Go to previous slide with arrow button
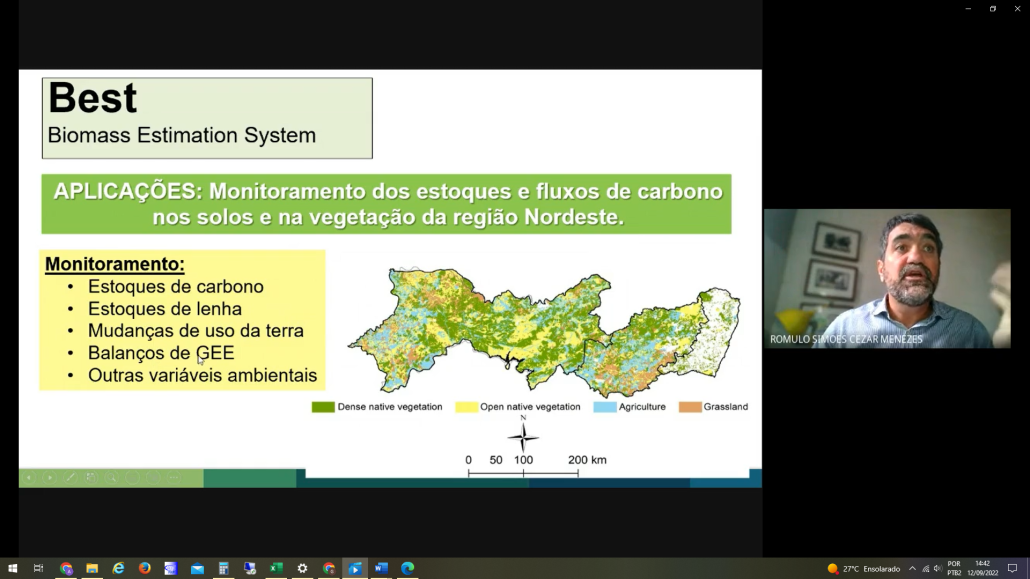Viewport: 1030px width, 579px height. pos(29,478)
